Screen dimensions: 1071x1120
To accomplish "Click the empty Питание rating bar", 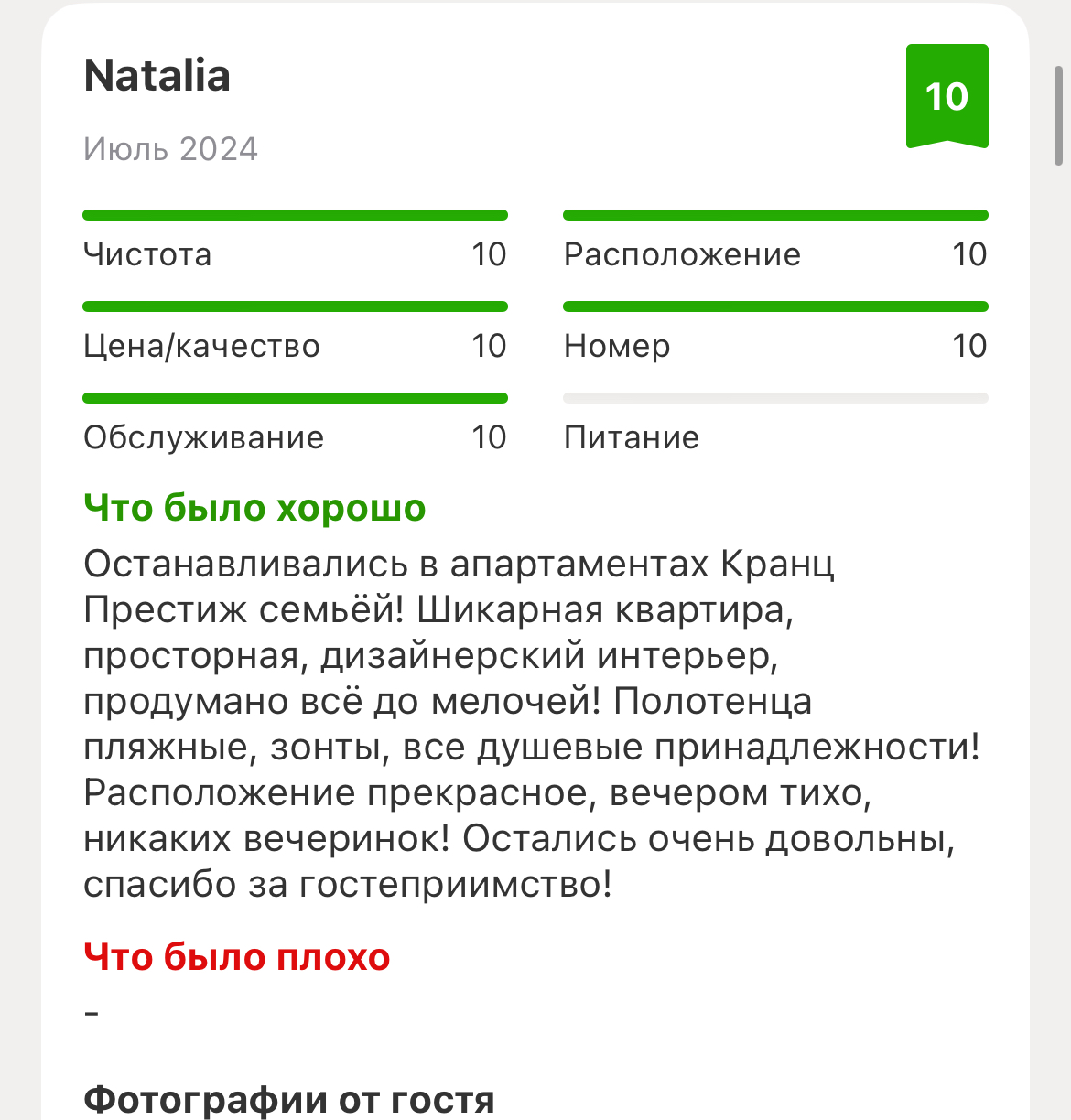I will [x=775, y=398].
